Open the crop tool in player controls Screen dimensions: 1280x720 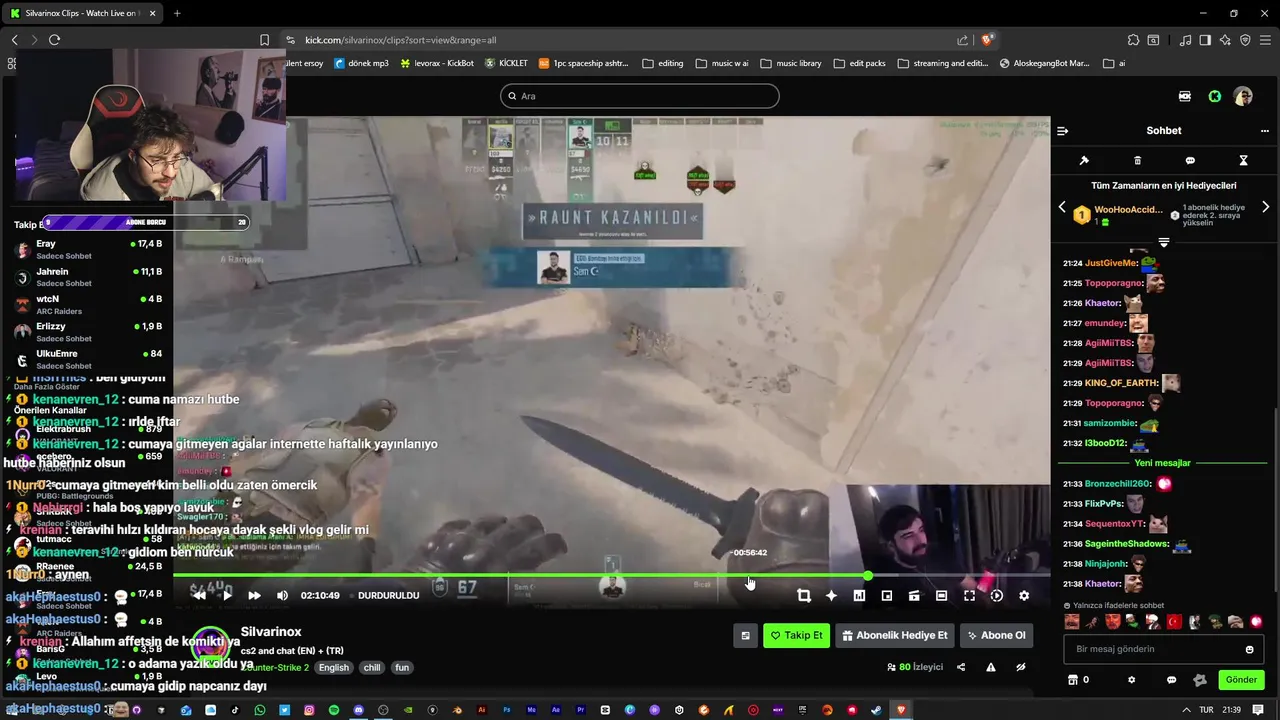click(804, 595)
